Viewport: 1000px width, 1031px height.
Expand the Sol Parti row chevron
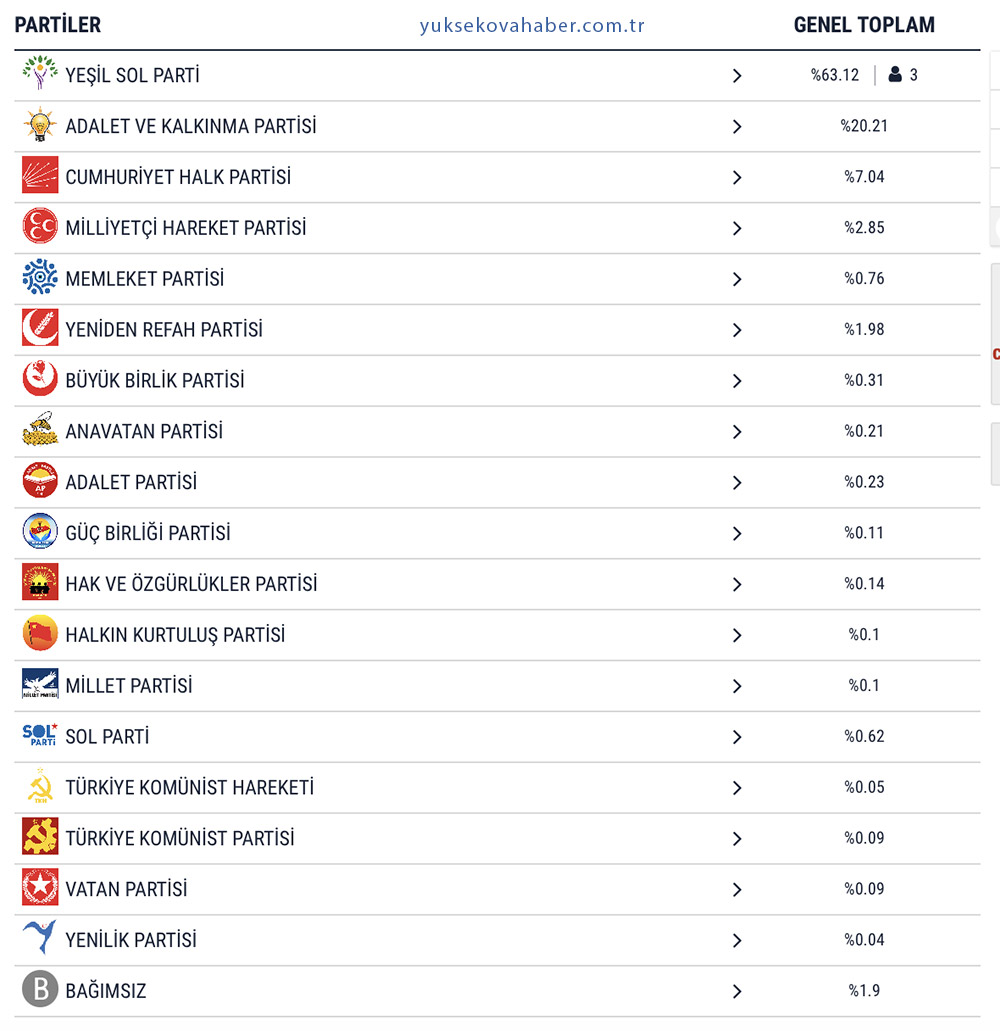click(x=737, y=737)
